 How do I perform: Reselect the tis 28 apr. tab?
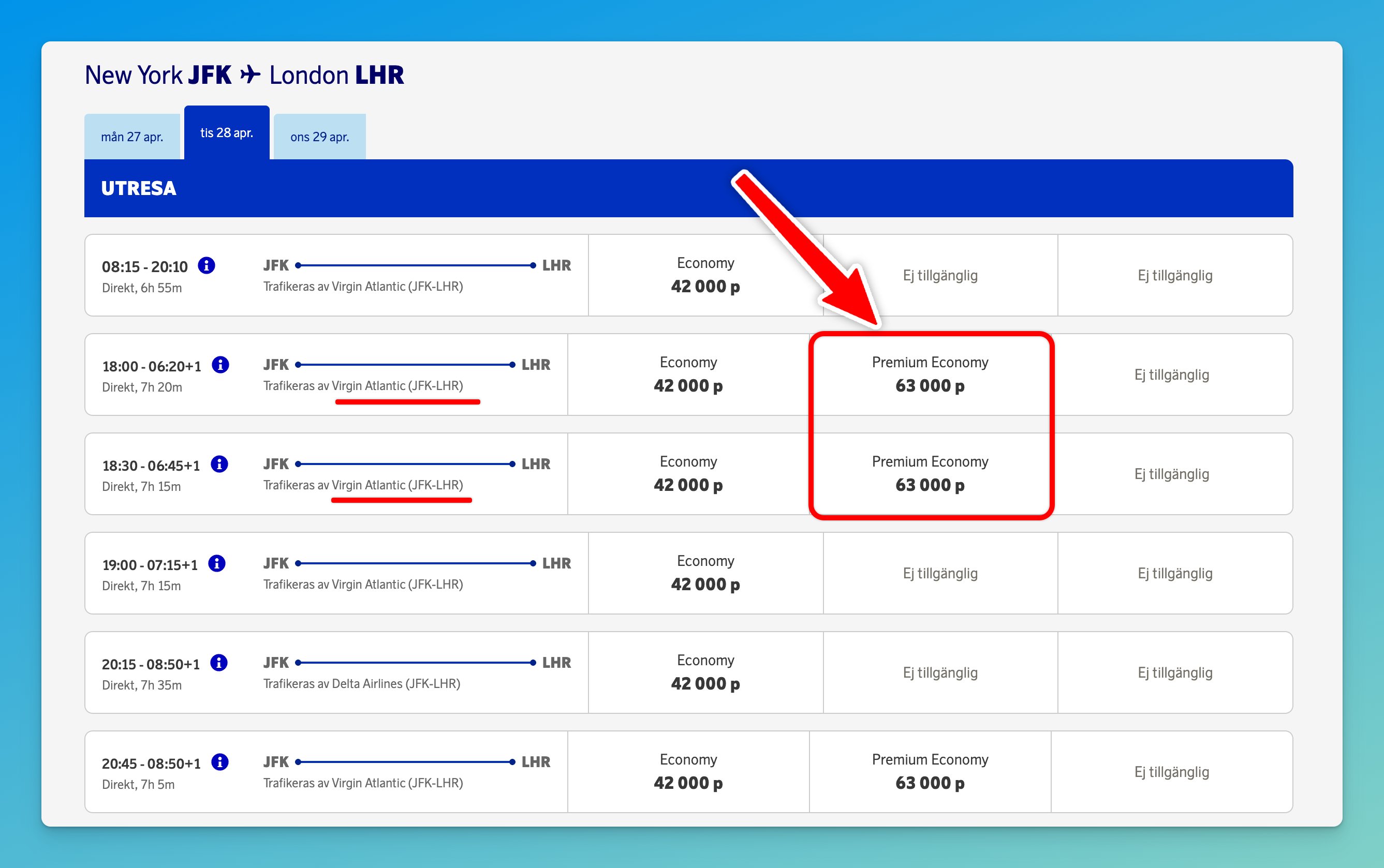(x=226, y=133)
